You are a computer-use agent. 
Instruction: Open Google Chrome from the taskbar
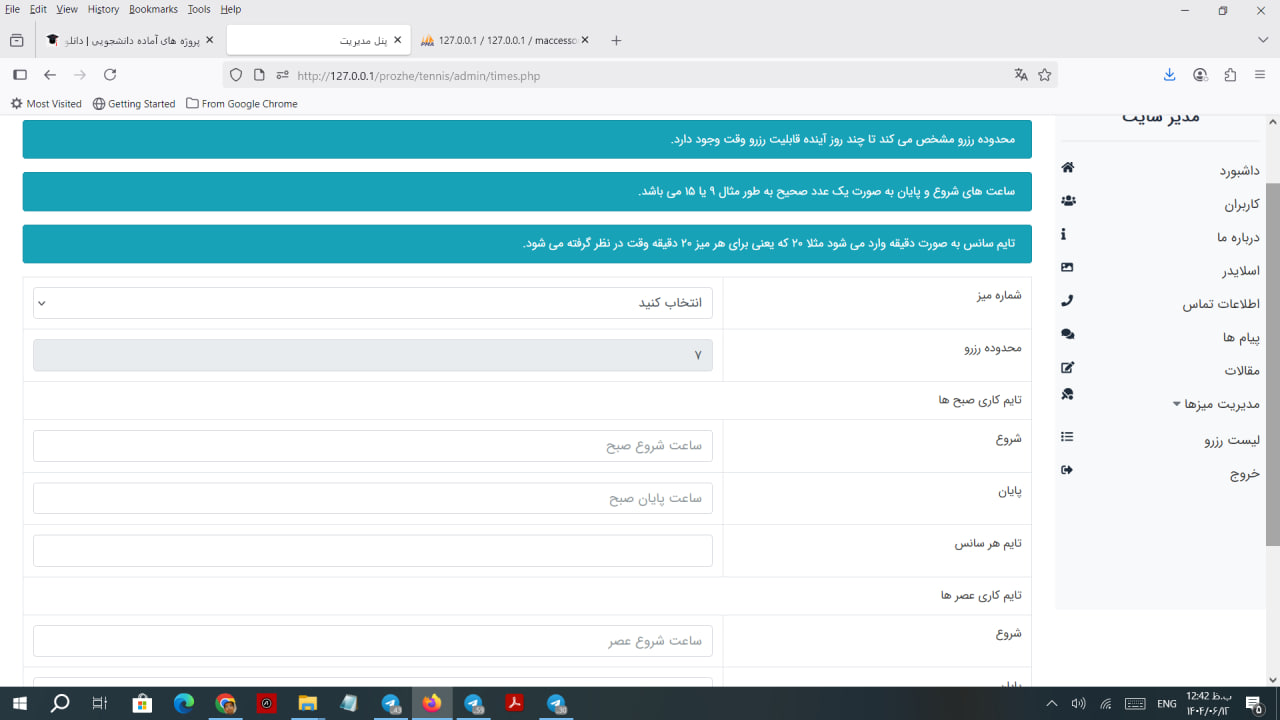225,704
